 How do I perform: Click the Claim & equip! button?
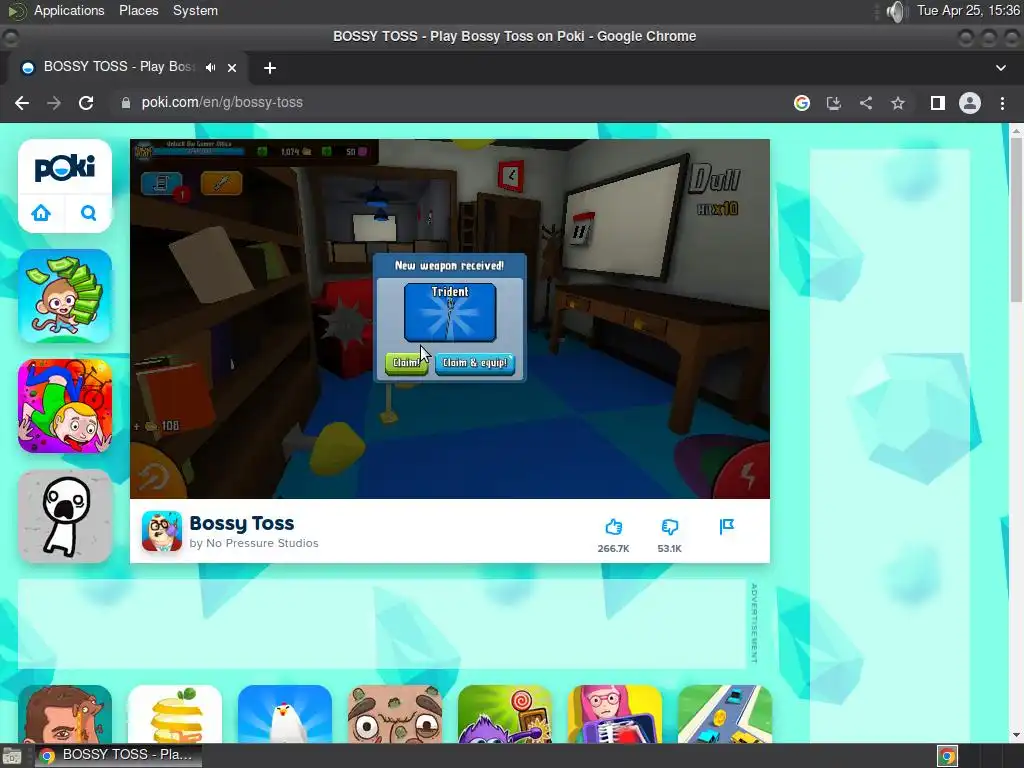475,363
